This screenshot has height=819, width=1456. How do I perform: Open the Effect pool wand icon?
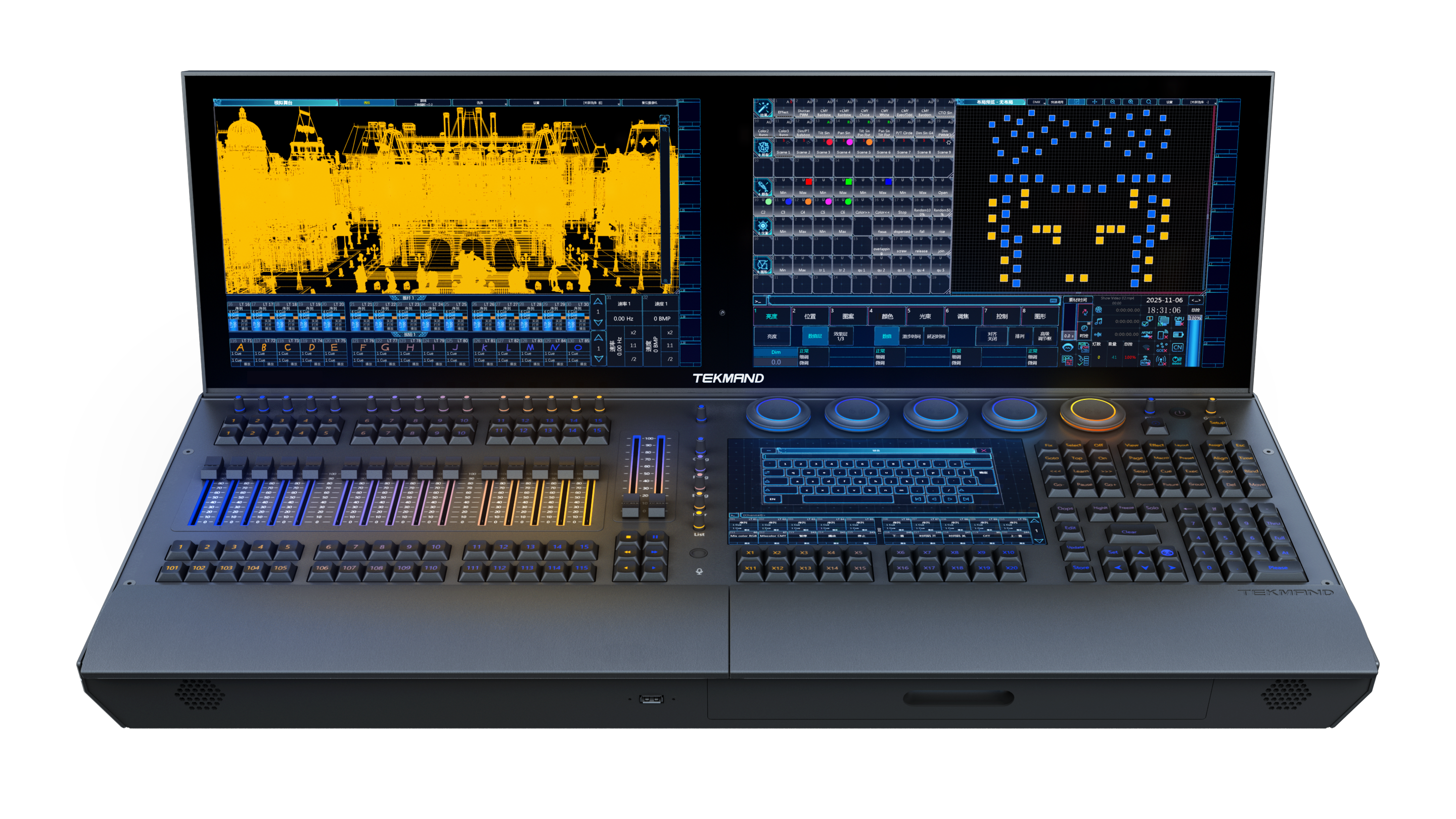[763, 109]
